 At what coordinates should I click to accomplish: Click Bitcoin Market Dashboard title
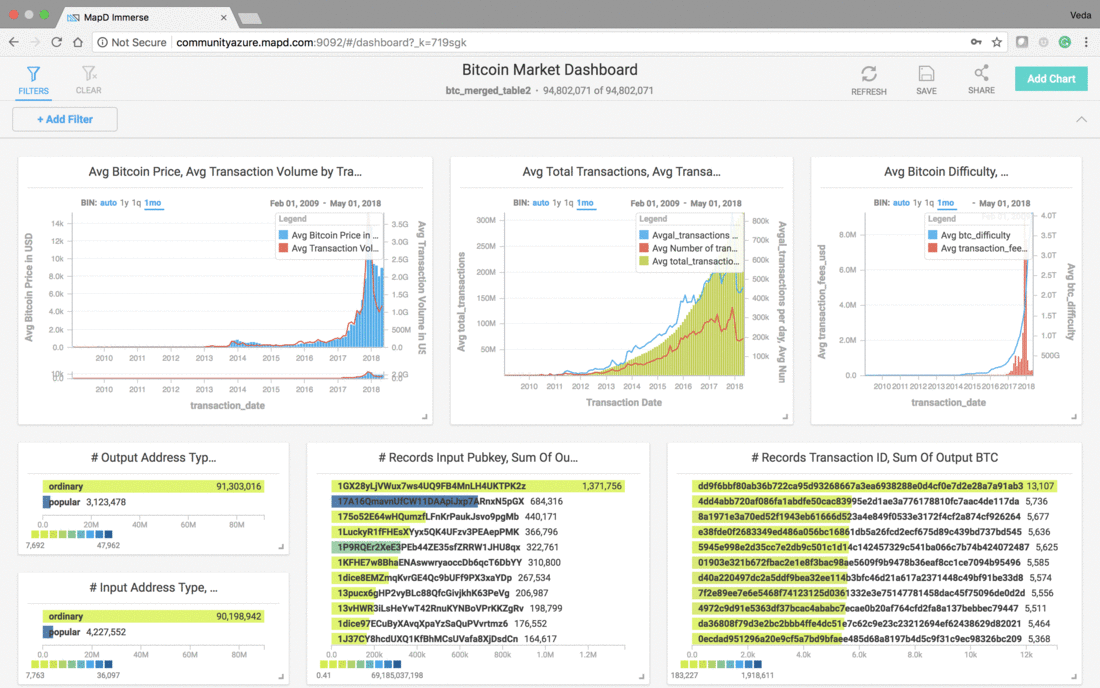(x=549, y=70)
